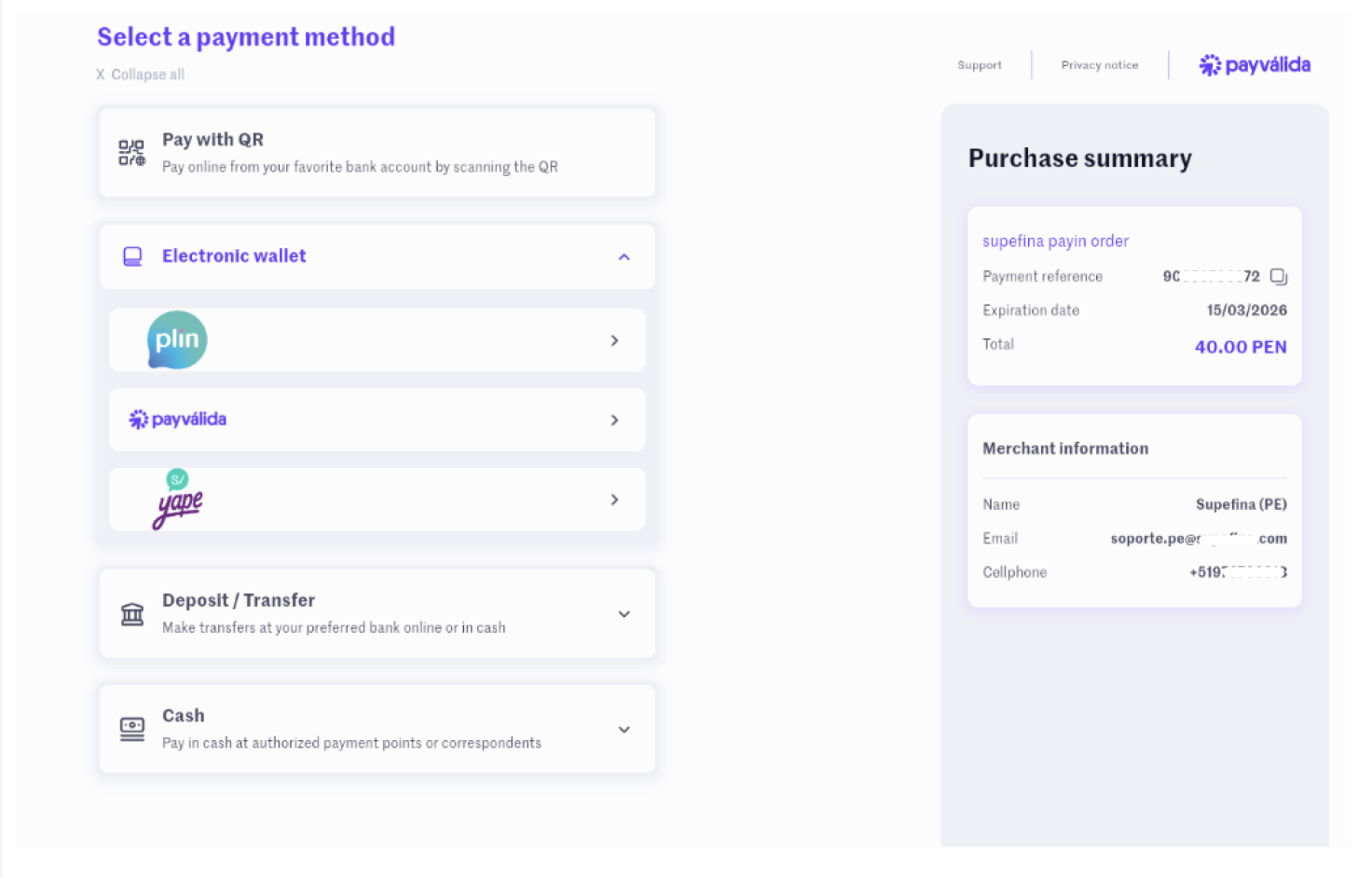
Task: Click the Plin wallet logo
Action: coord(177,340)
